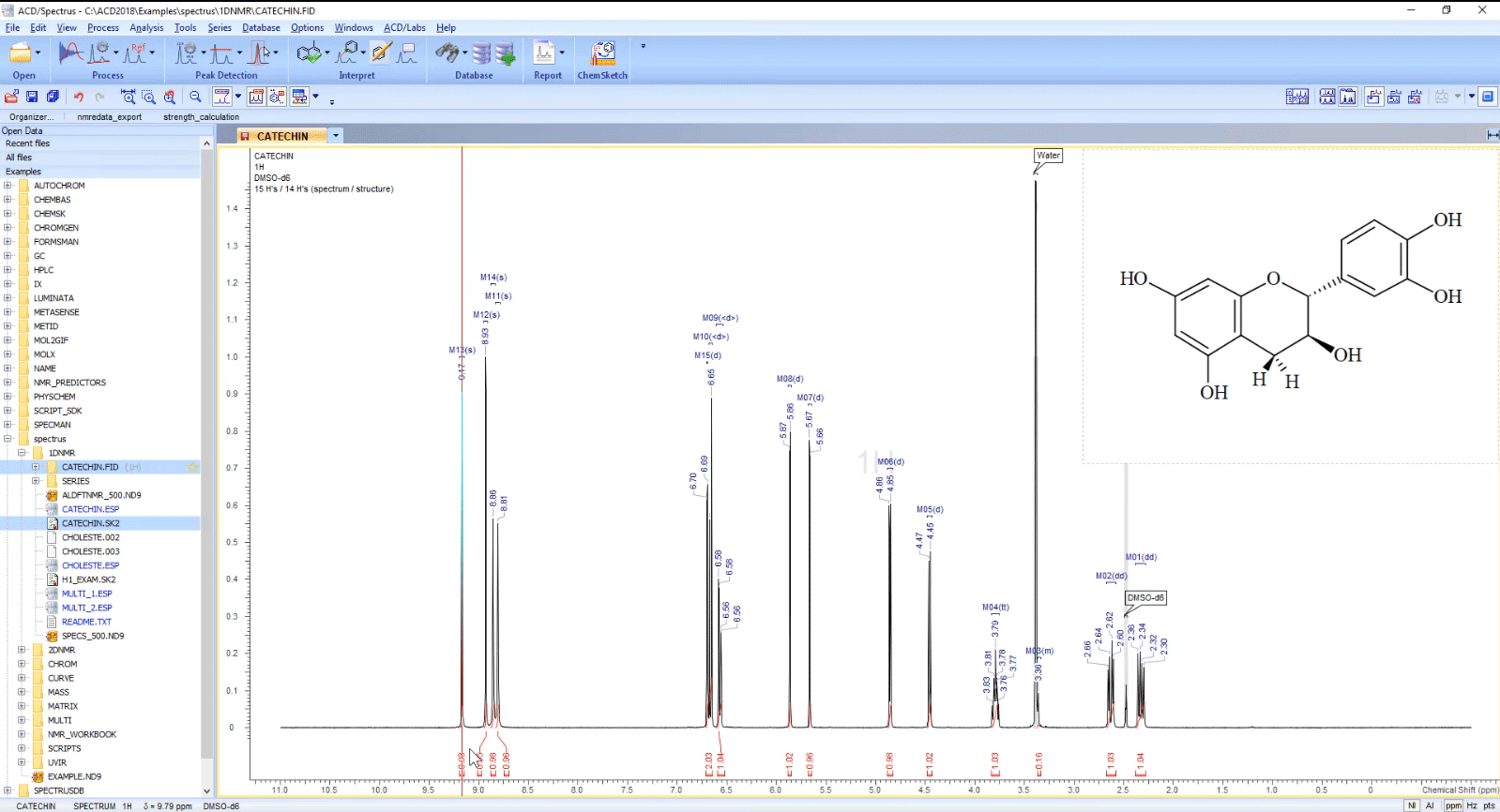The image size is (1500, 812).
Task: Click the Ref reference spectrum icon
Action: (136, 53)
